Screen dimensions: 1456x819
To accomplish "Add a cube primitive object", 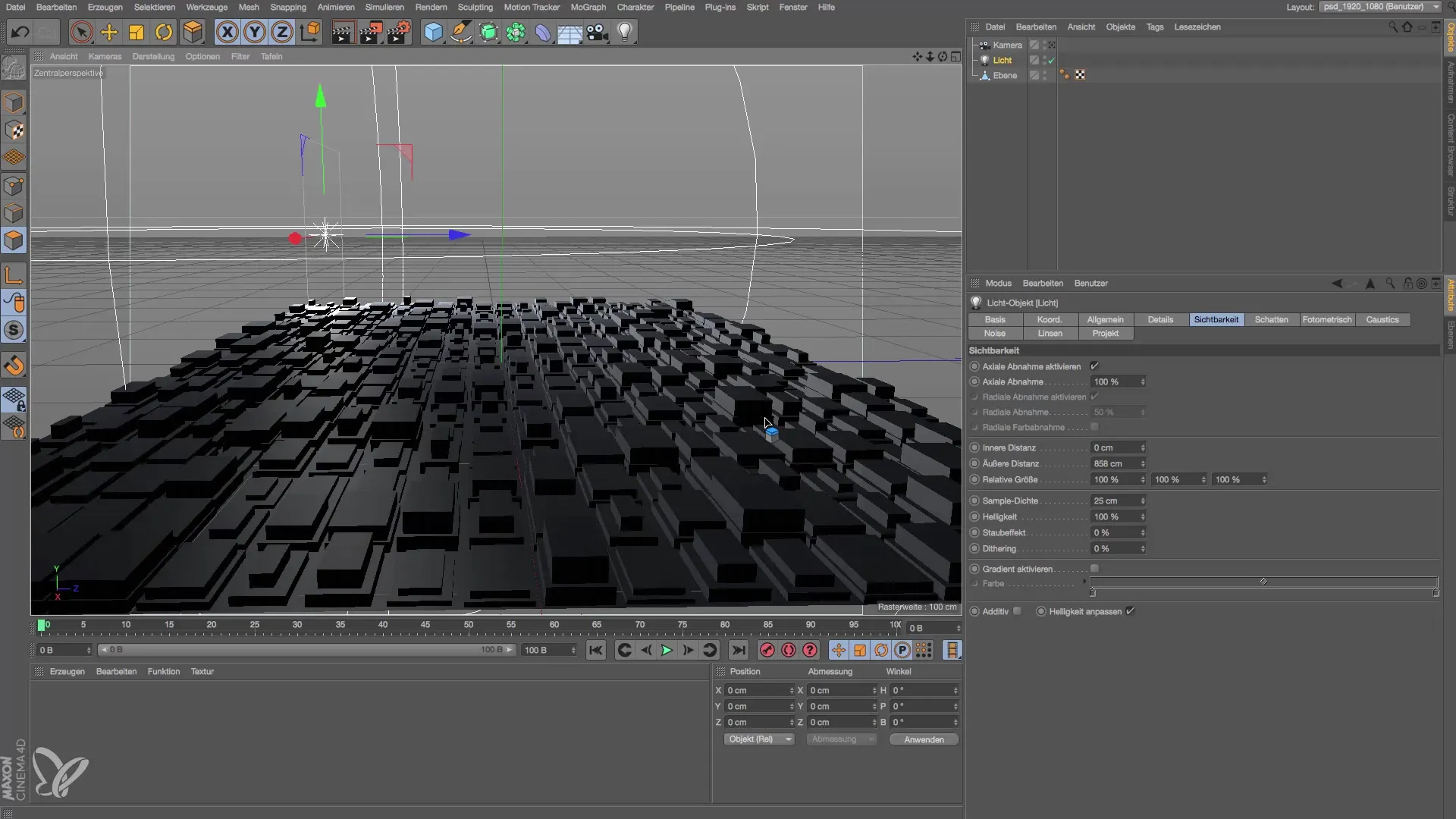I will [x=433, y=32].
